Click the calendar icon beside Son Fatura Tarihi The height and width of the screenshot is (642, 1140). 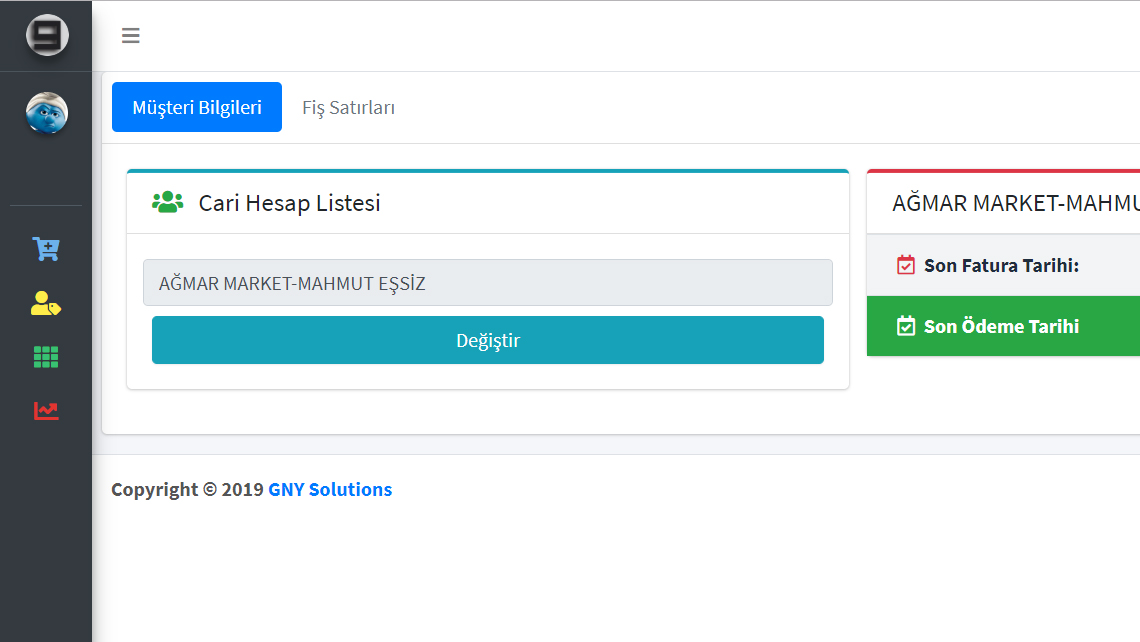click(x=906, y=265)
